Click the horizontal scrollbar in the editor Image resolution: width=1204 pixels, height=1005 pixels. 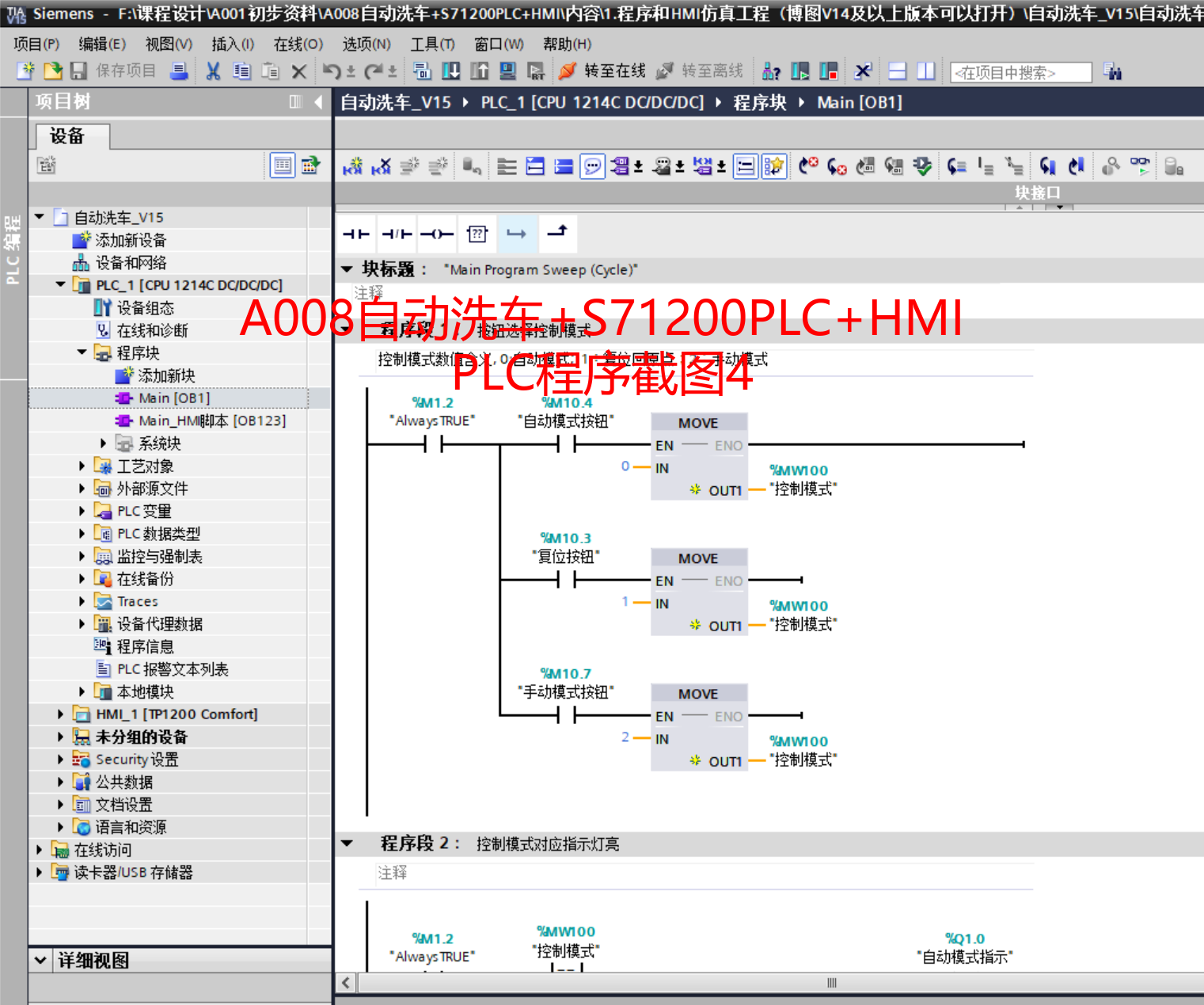[x=831, y=983]
